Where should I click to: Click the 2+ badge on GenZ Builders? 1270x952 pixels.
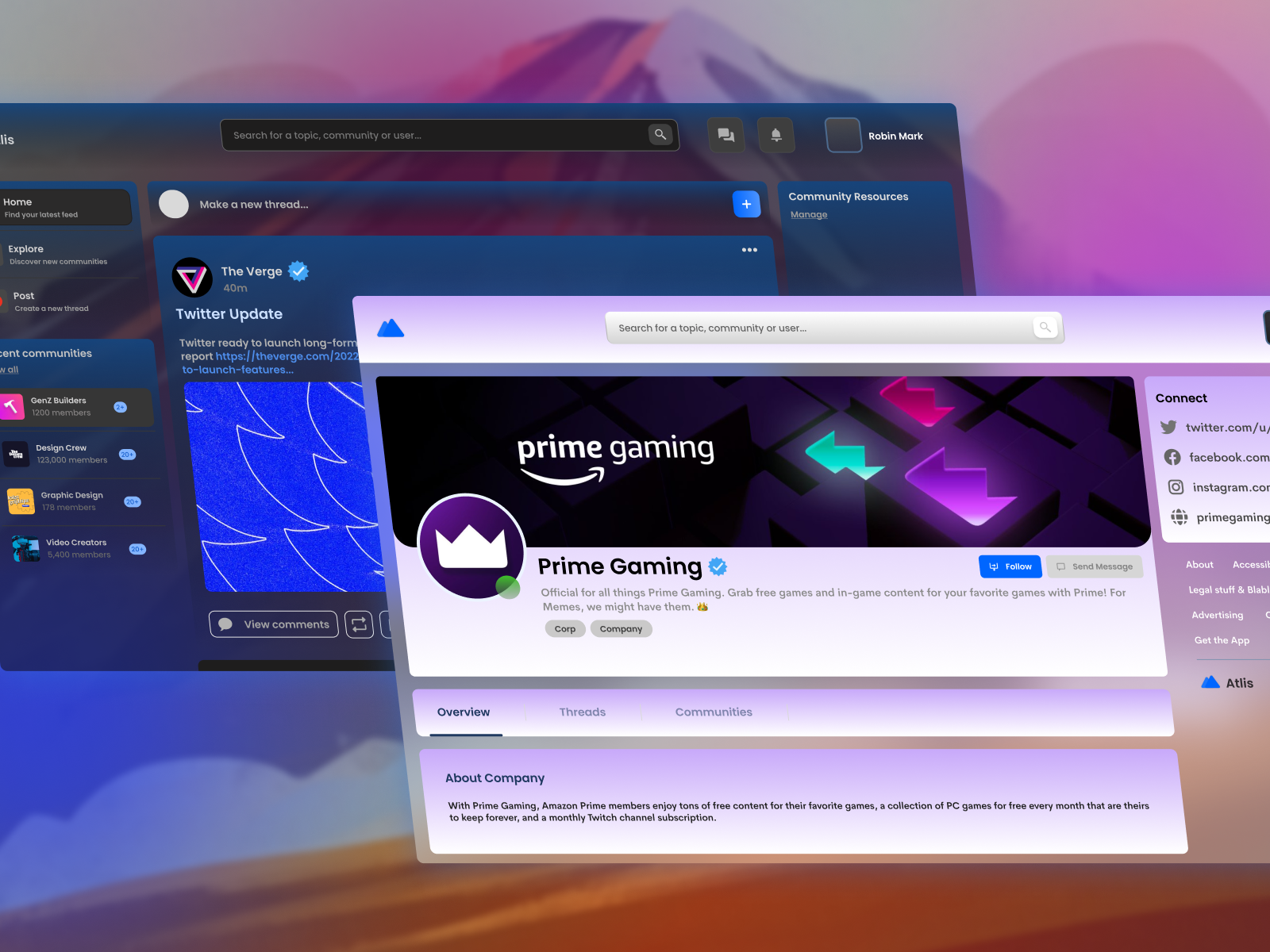click(x=121, y=407)
